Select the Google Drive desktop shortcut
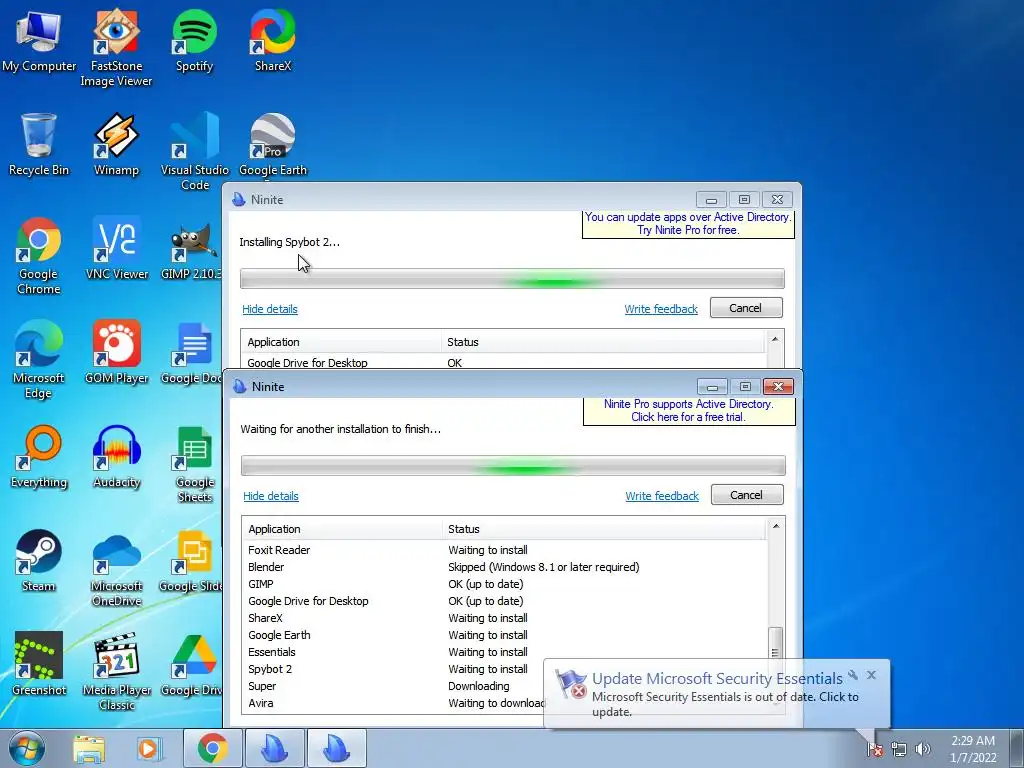The height and width of the screenshot is (768, 1024). 191,665
